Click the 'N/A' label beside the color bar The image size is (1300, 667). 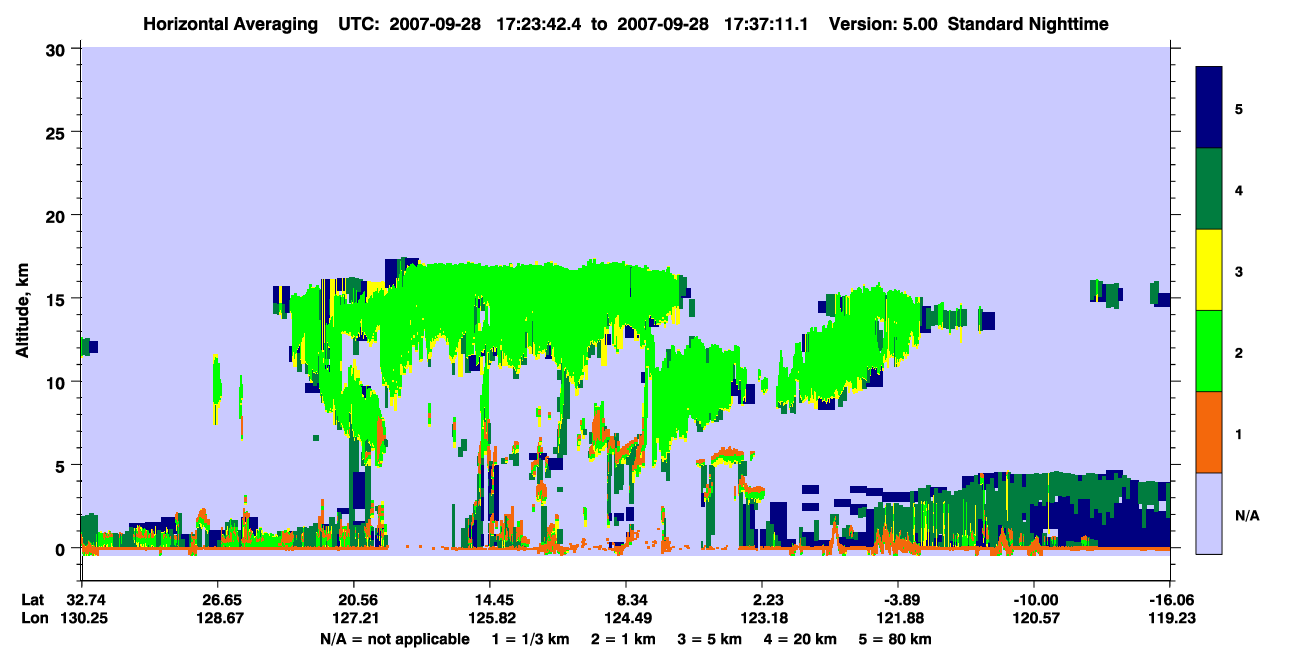coord(1246,516)
